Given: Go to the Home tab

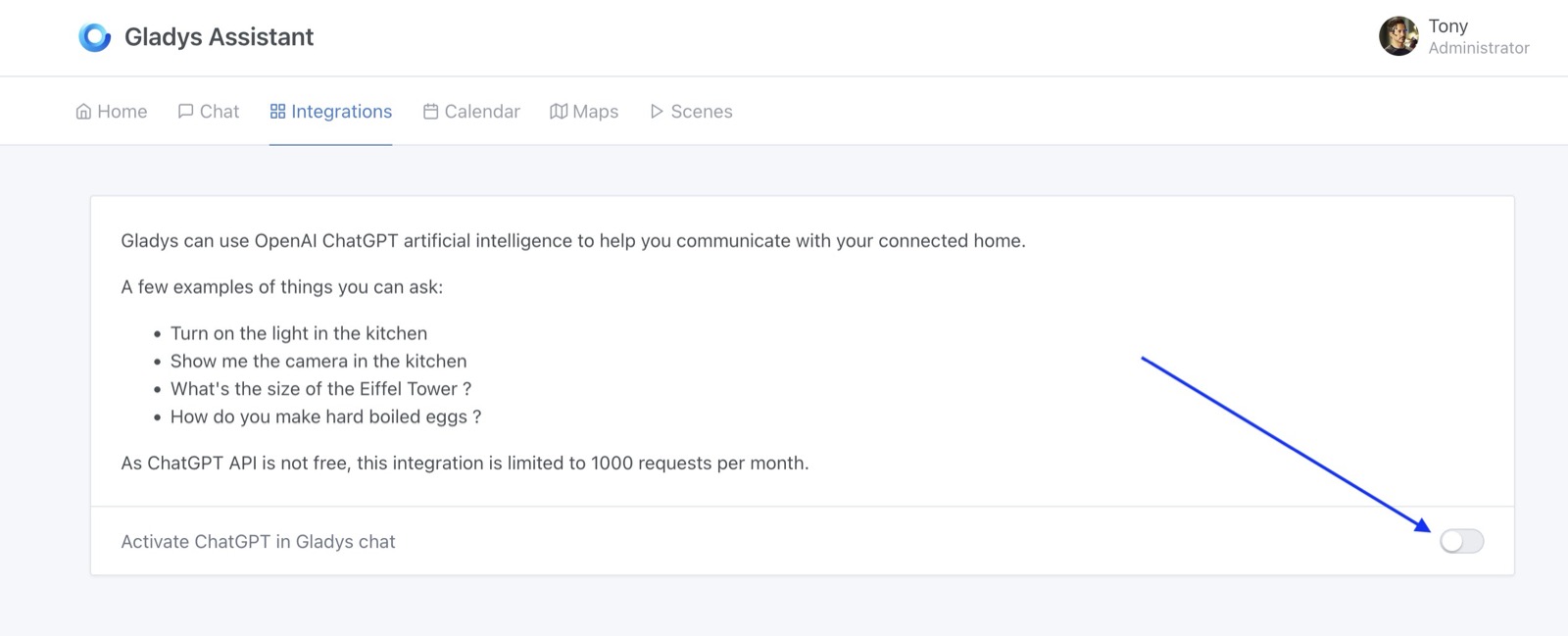Looking at the screenshot, I should coord(122,112).
